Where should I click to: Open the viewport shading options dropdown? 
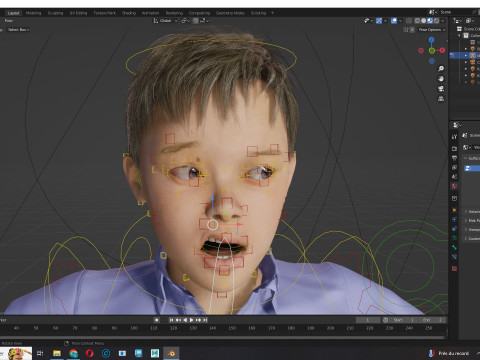443,21
